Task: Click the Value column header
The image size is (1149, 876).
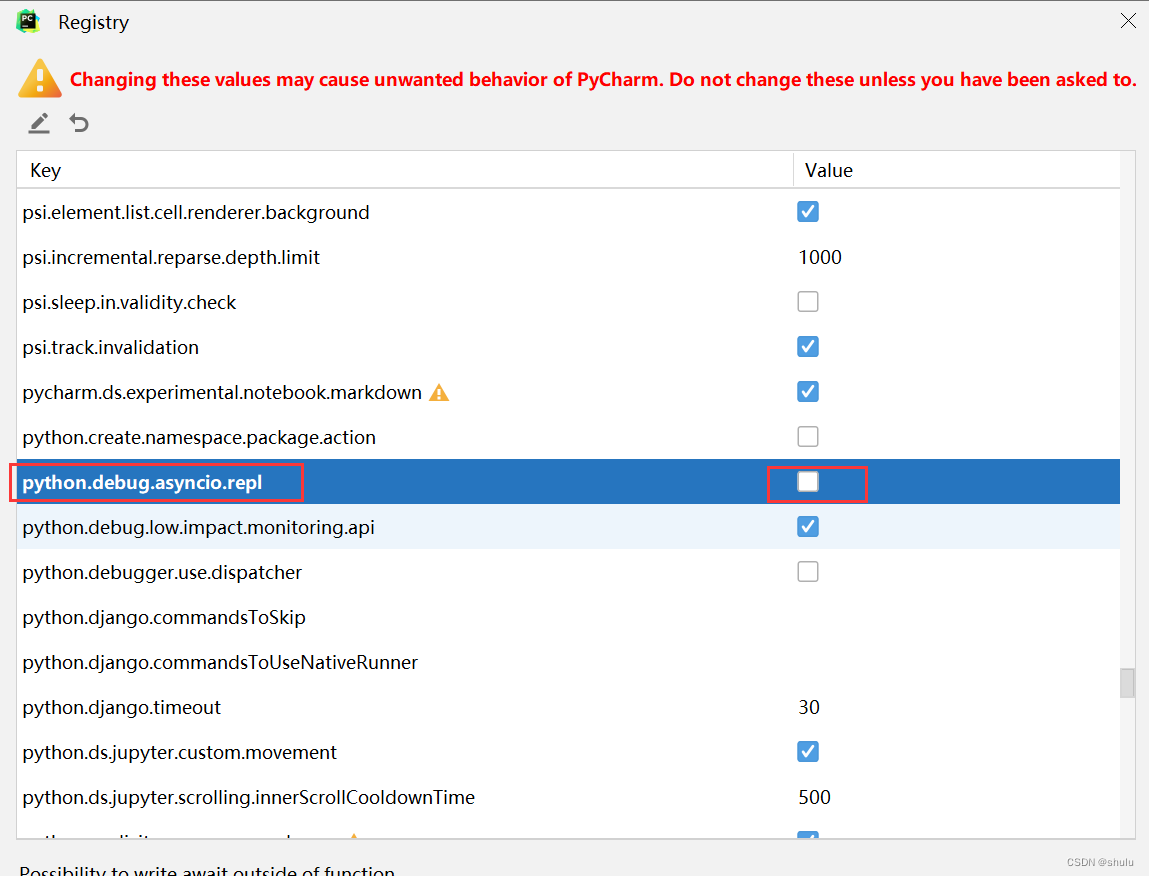Action: 956,170
